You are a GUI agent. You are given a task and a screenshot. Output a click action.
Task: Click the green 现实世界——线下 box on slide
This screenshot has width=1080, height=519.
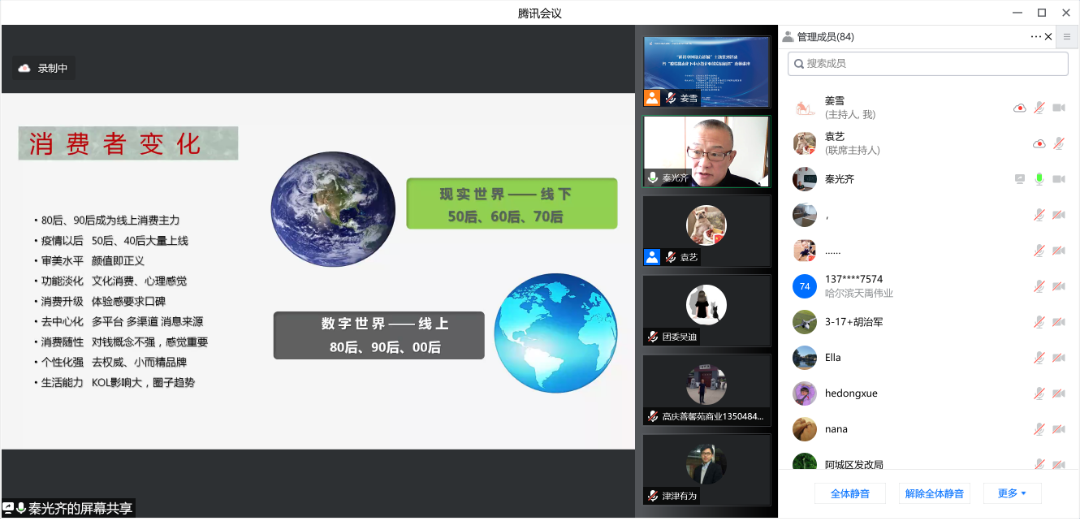point(512,204)
